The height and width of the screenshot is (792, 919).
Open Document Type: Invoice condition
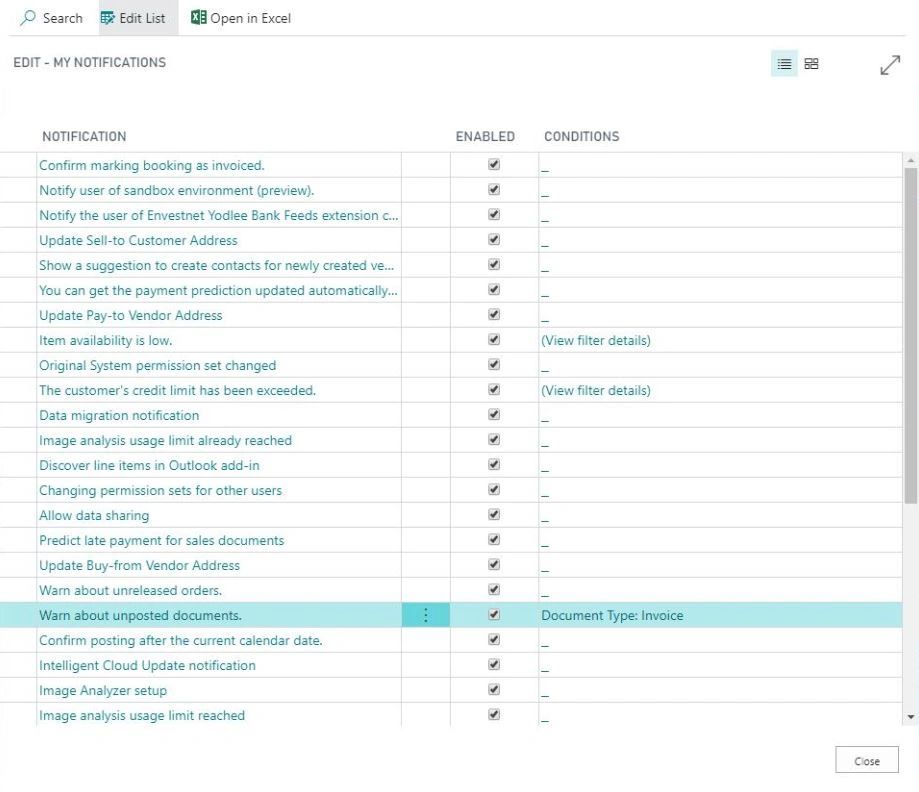click(612, 616)
